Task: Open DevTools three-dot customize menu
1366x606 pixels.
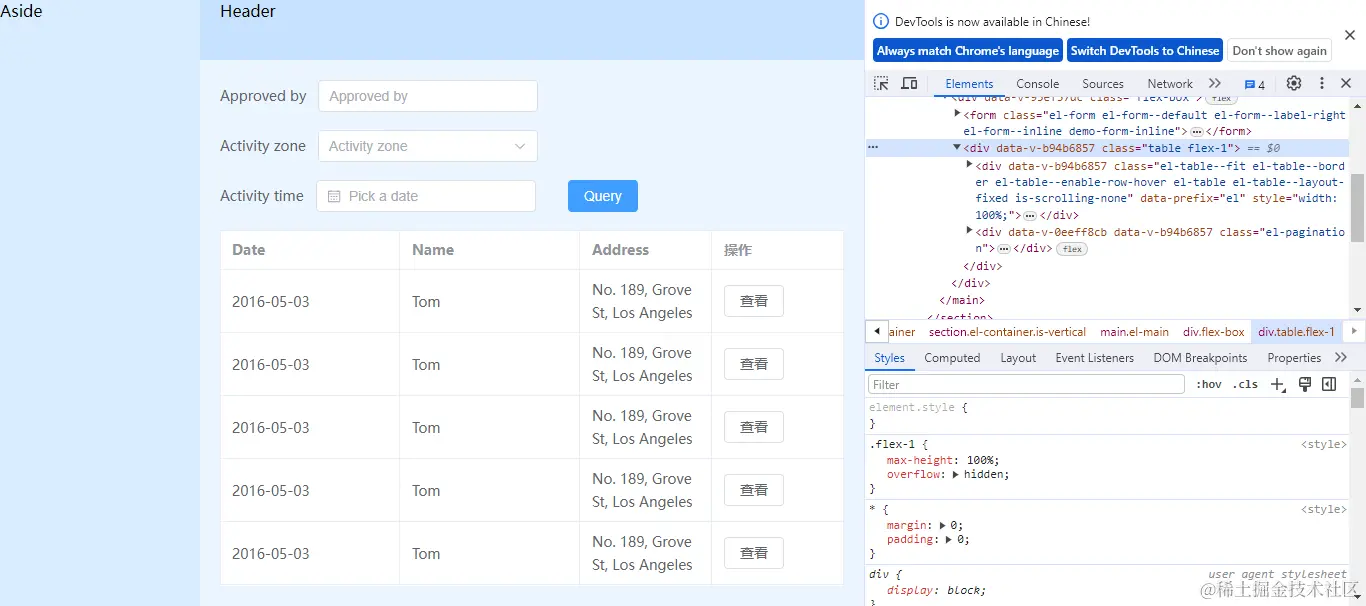Action: pos(1322,84)
